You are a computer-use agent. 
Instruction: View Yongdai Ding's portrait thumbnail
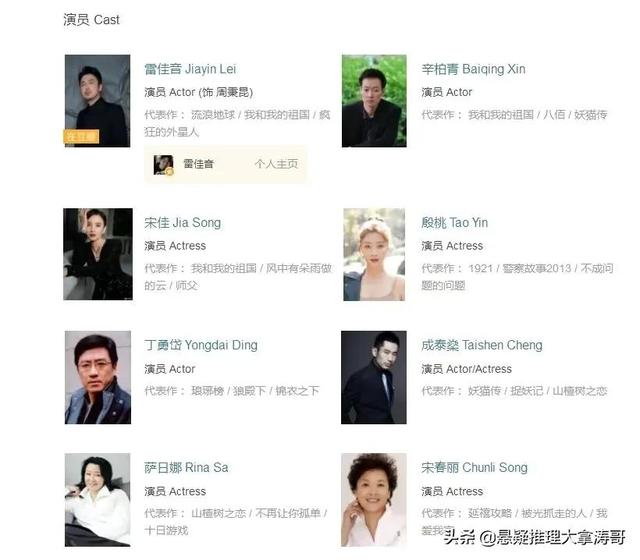(98, 377)
